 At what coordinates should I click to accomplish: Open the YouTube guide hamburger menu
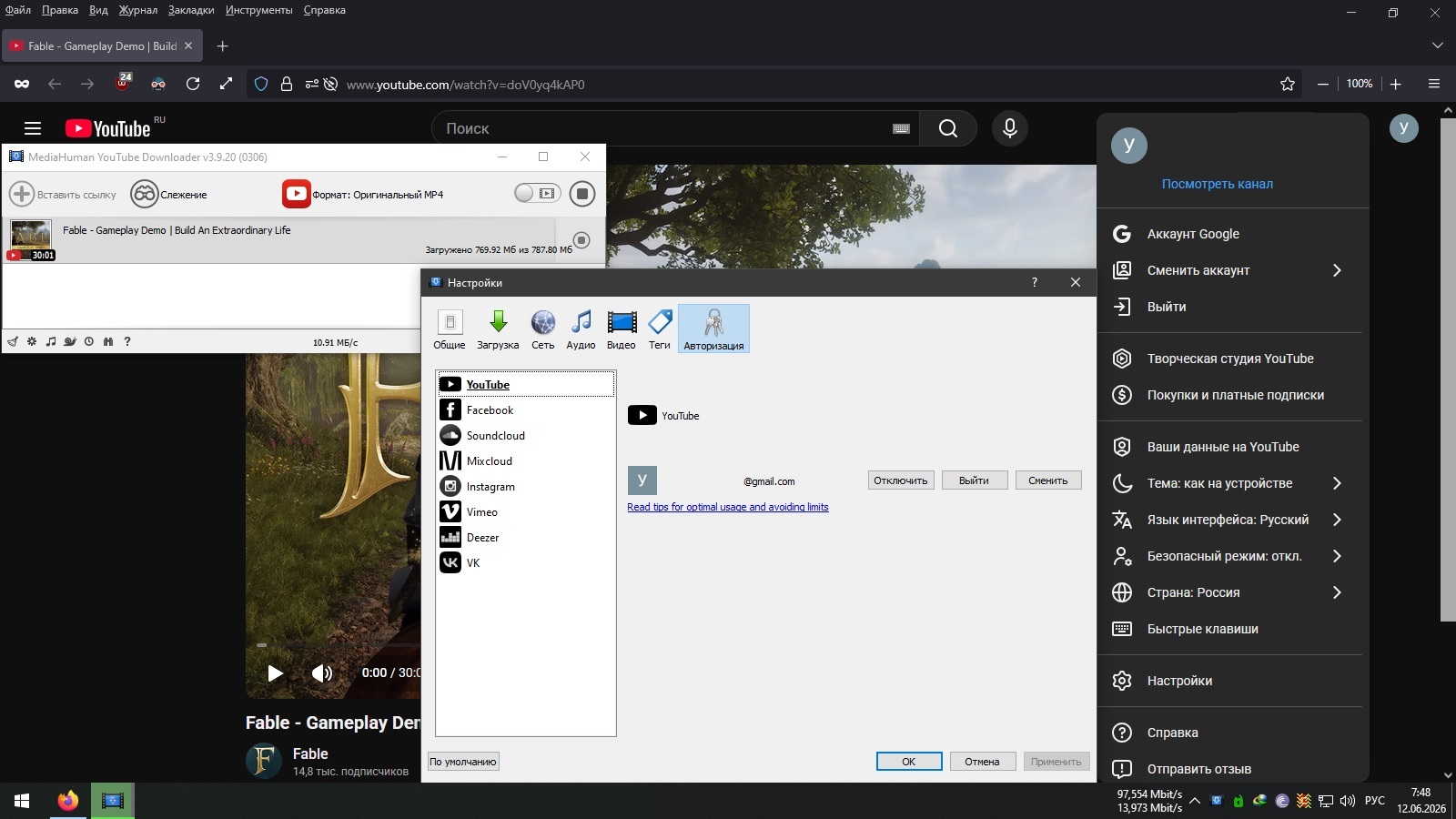coord(33,128)
